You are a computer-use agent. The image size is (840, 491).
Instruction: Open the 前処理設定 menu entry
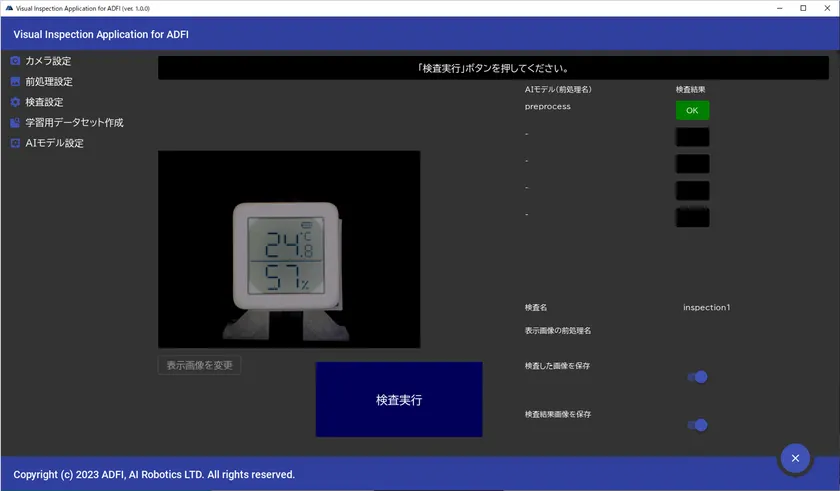click(49, 81)
